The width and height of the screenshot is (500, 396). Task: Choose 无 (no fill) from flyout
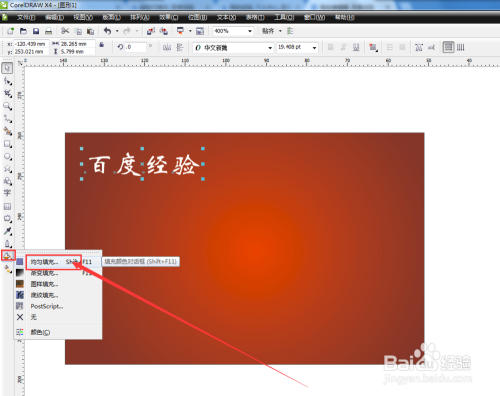58,317
